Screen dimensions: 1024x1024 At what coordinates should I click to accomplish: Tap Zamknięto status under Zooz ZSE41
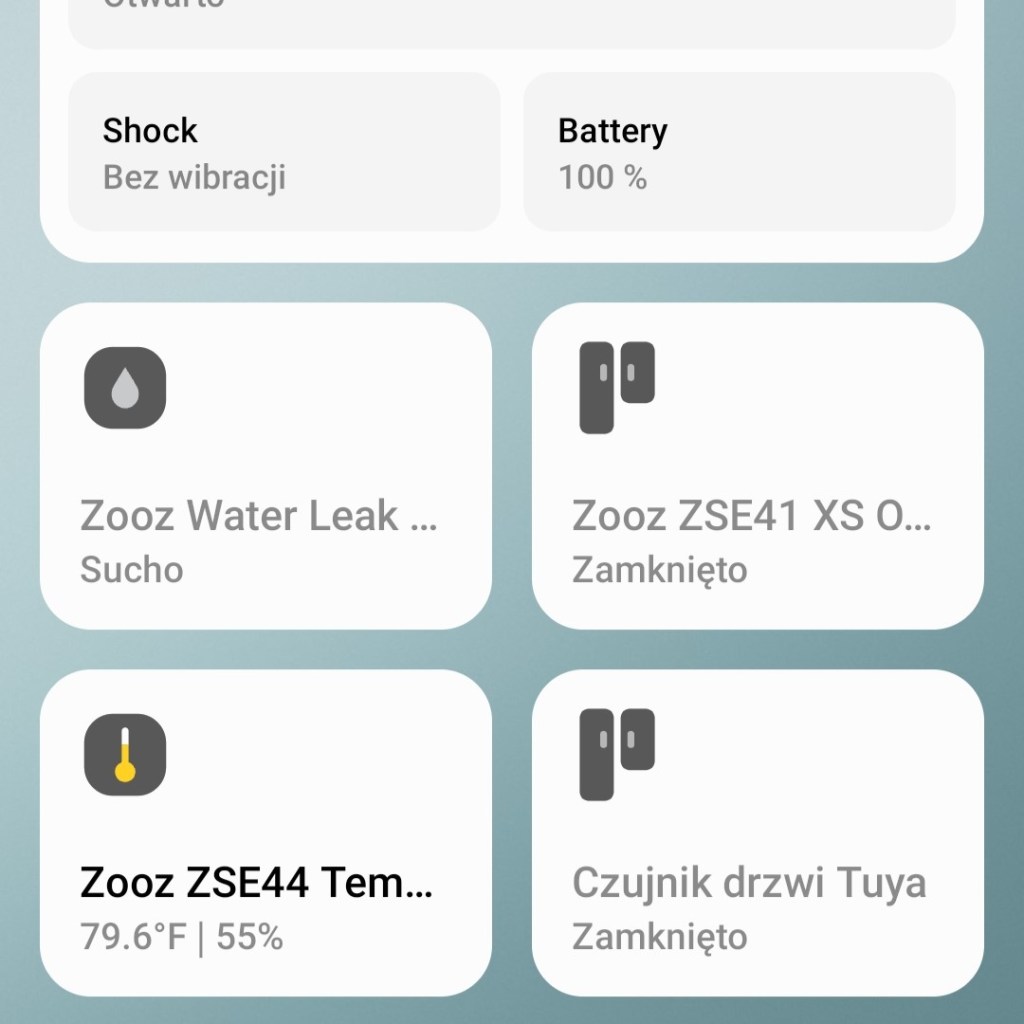click(x=659, y=570)
